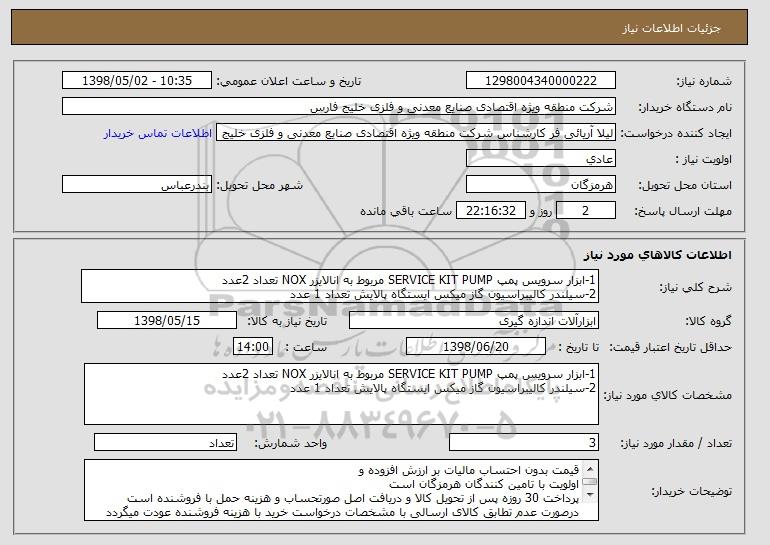Click the label تعداد / مقدار مورد نیاز
Screen dimensions: 770x545
tap(676, 443)
